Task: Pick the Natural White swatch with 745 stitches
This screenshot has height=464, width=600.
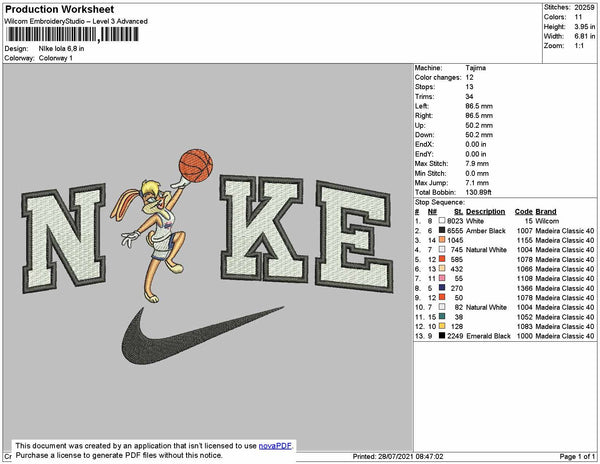Action: 442,249
